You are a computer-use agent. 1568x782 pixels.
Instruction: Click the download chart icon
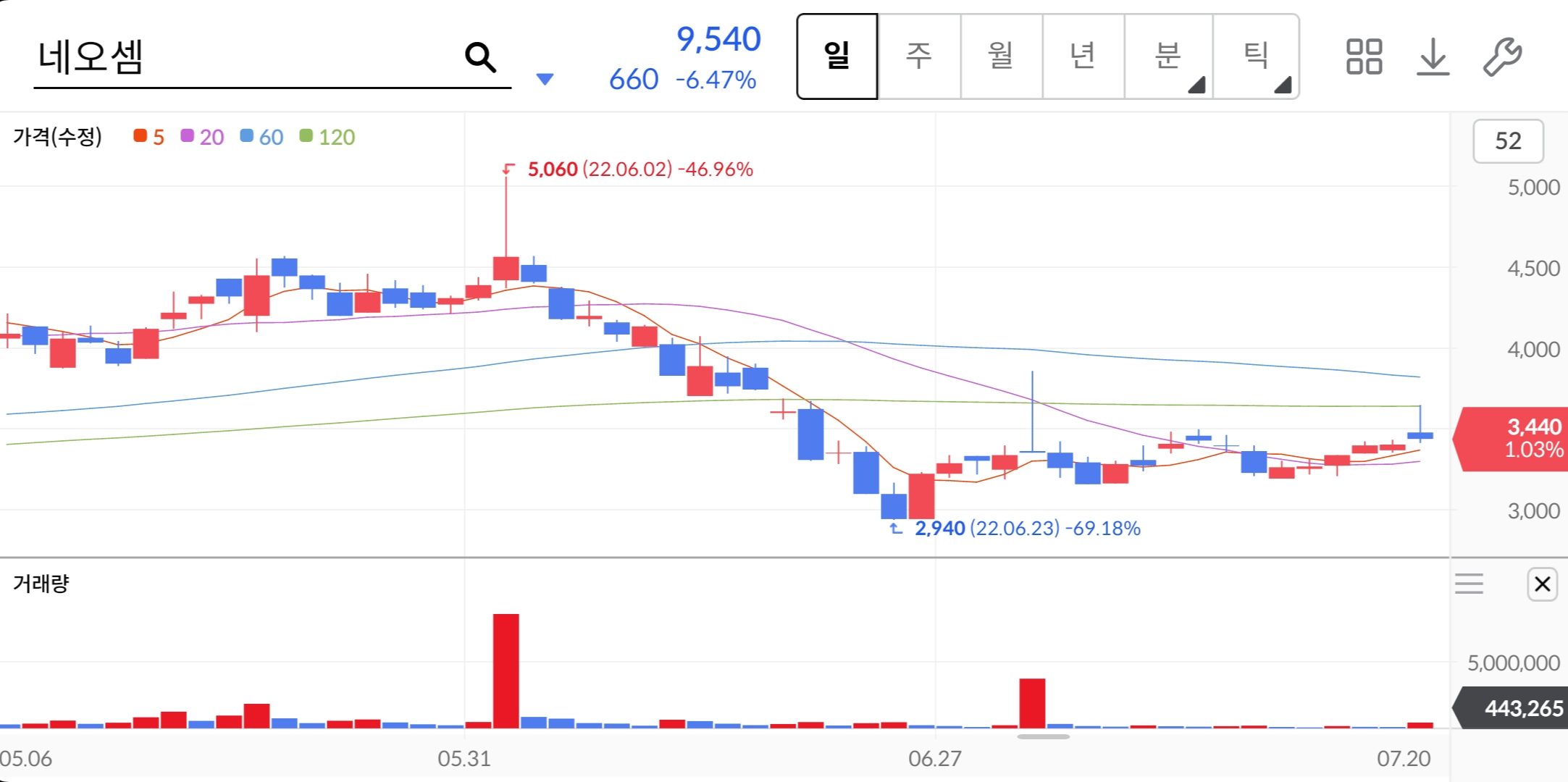click(x=1433, y=56)
